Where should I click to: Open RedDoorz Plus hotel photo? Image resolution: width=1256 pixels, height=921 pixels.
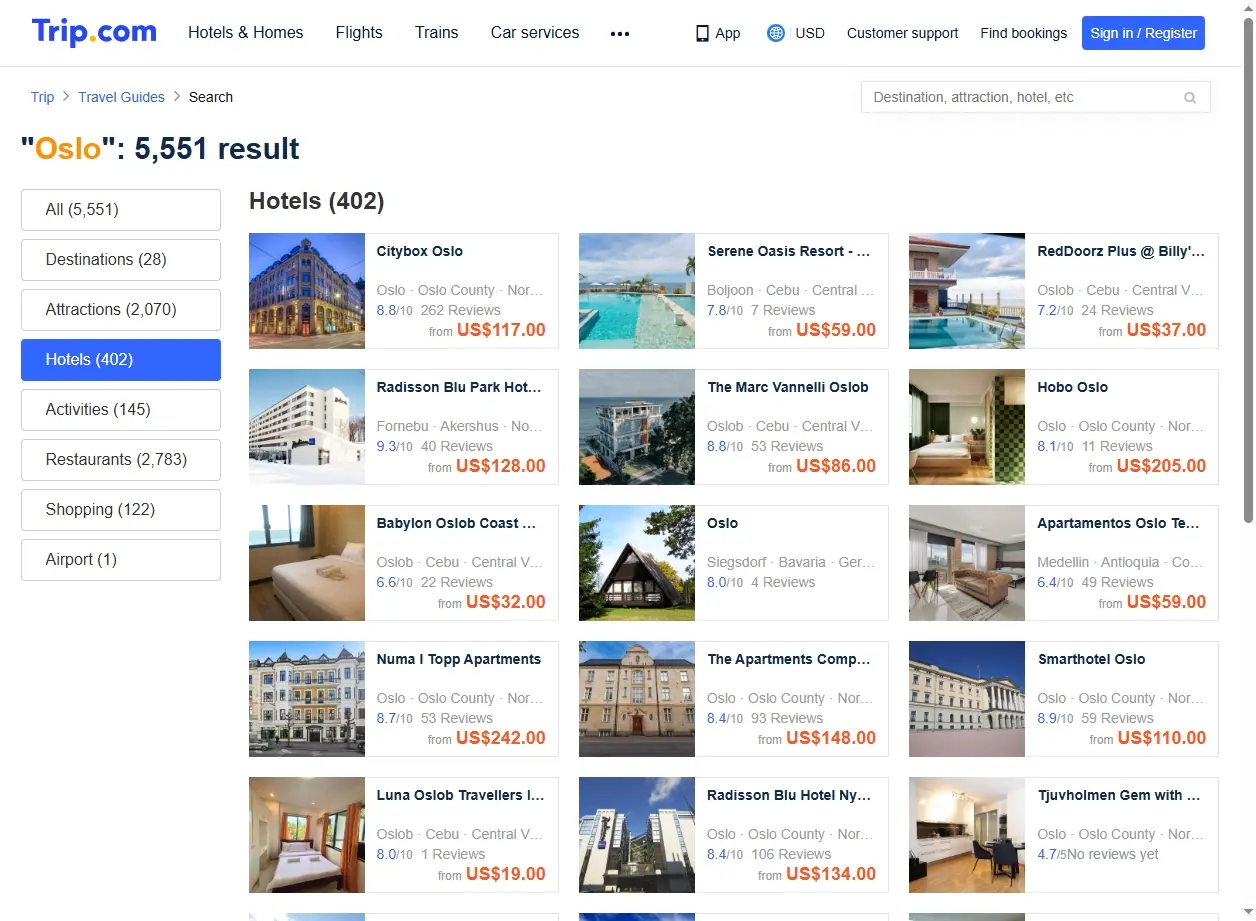(x=967, y=291)
